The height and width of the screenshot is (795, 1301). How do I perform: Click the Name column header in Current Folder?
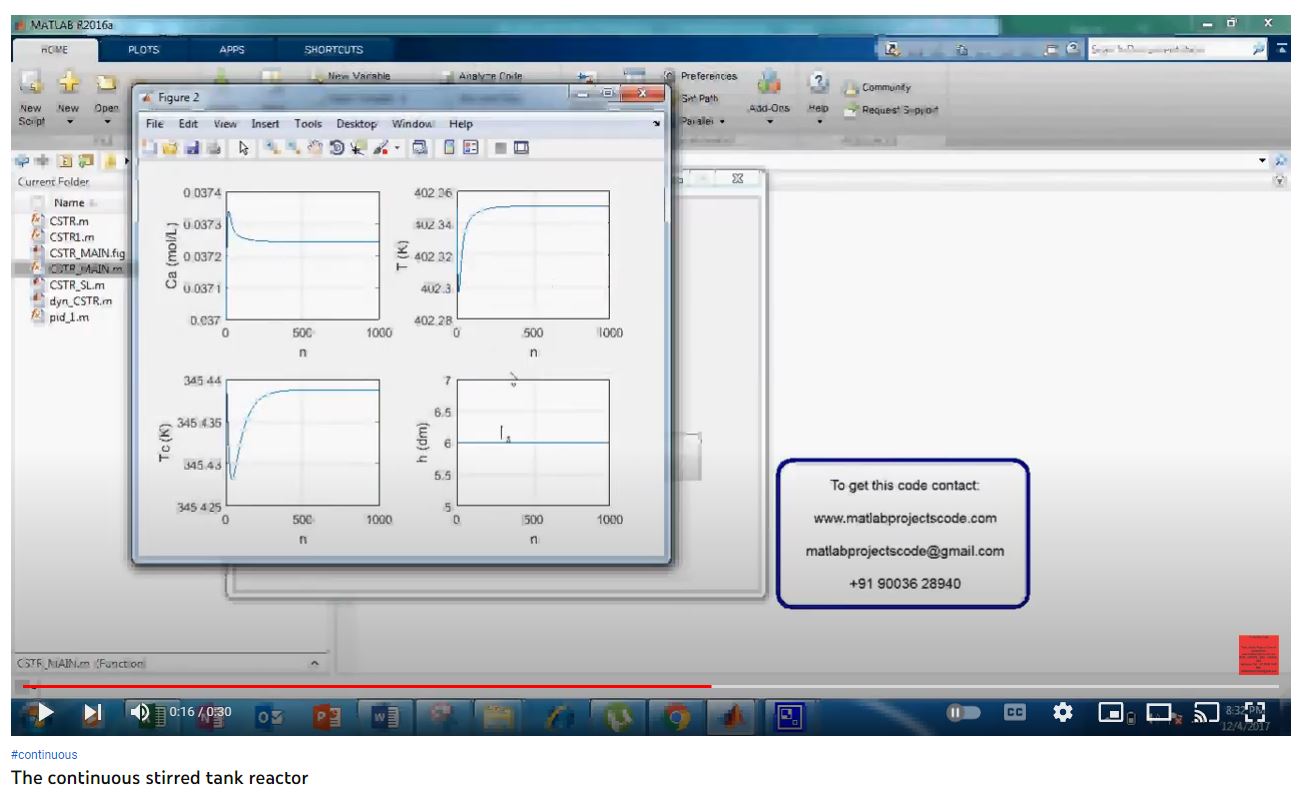pos(69,202)
